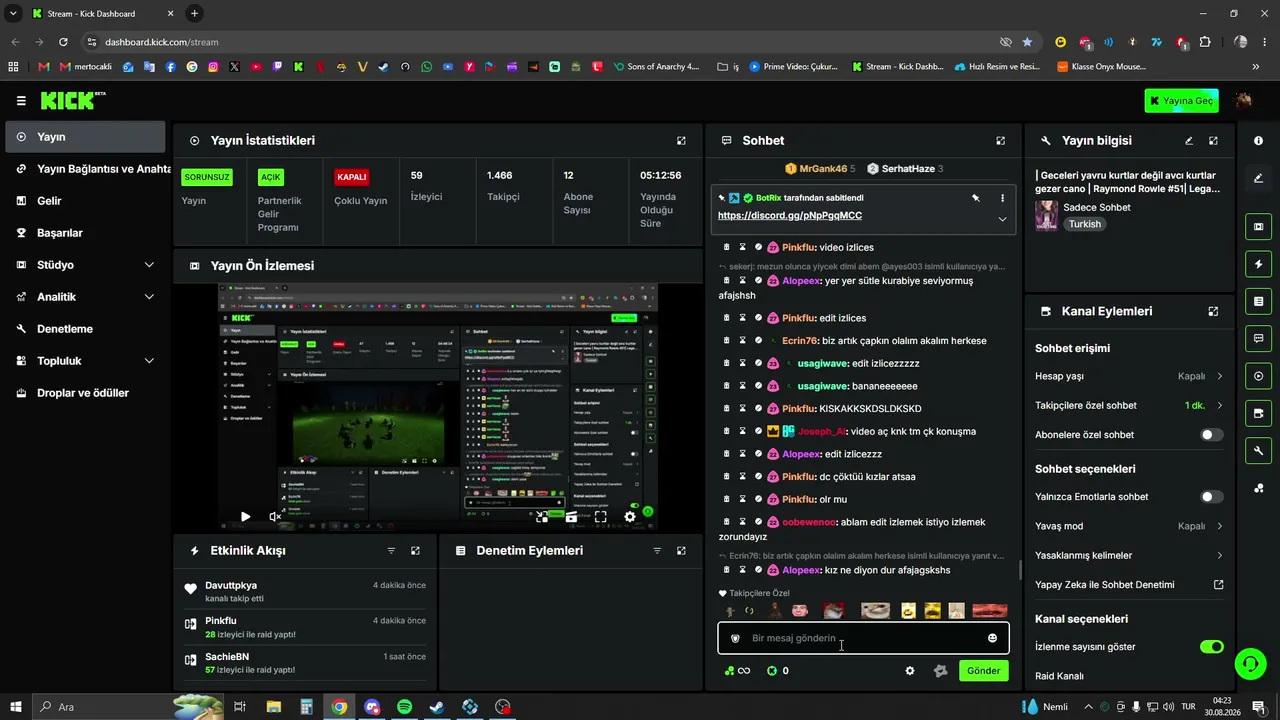Screen dimensions: 1280x720
Task: Click the Windows Start button
Action: tap(14, 707)
